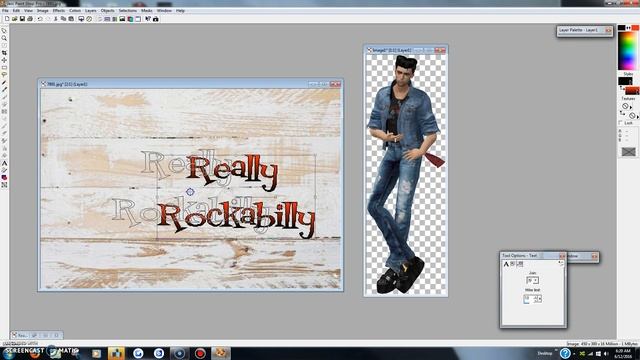This screenshot has height=360, width=640.
Task: Open the foreground texture flyout arrow
Action: coord(631,107)
